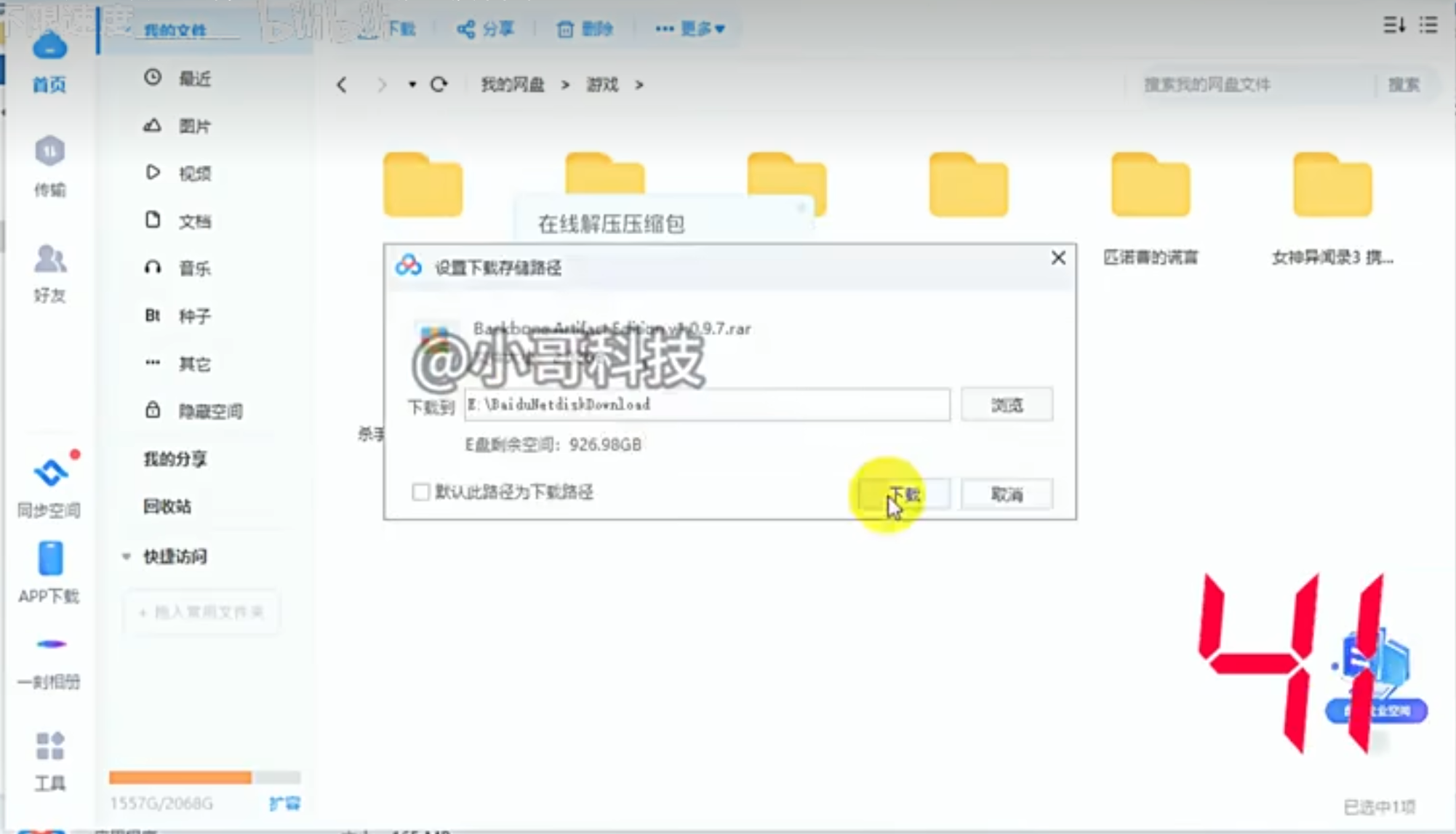Collapse the 快捷访问 section
Viewport: 1456px width, 834px height.
point(125,556)
